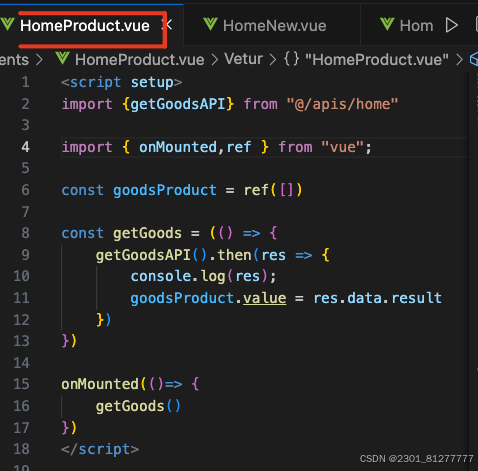Screen dimensions: 478x471
Task: Select HomeProduct.vue in the breadcrumb
Action: tap(140, 60)
